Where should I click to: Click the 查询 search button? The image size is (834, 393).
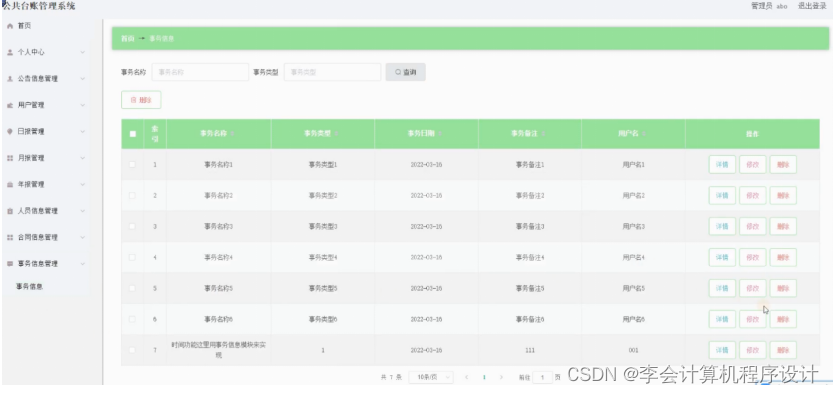(405, 72)
